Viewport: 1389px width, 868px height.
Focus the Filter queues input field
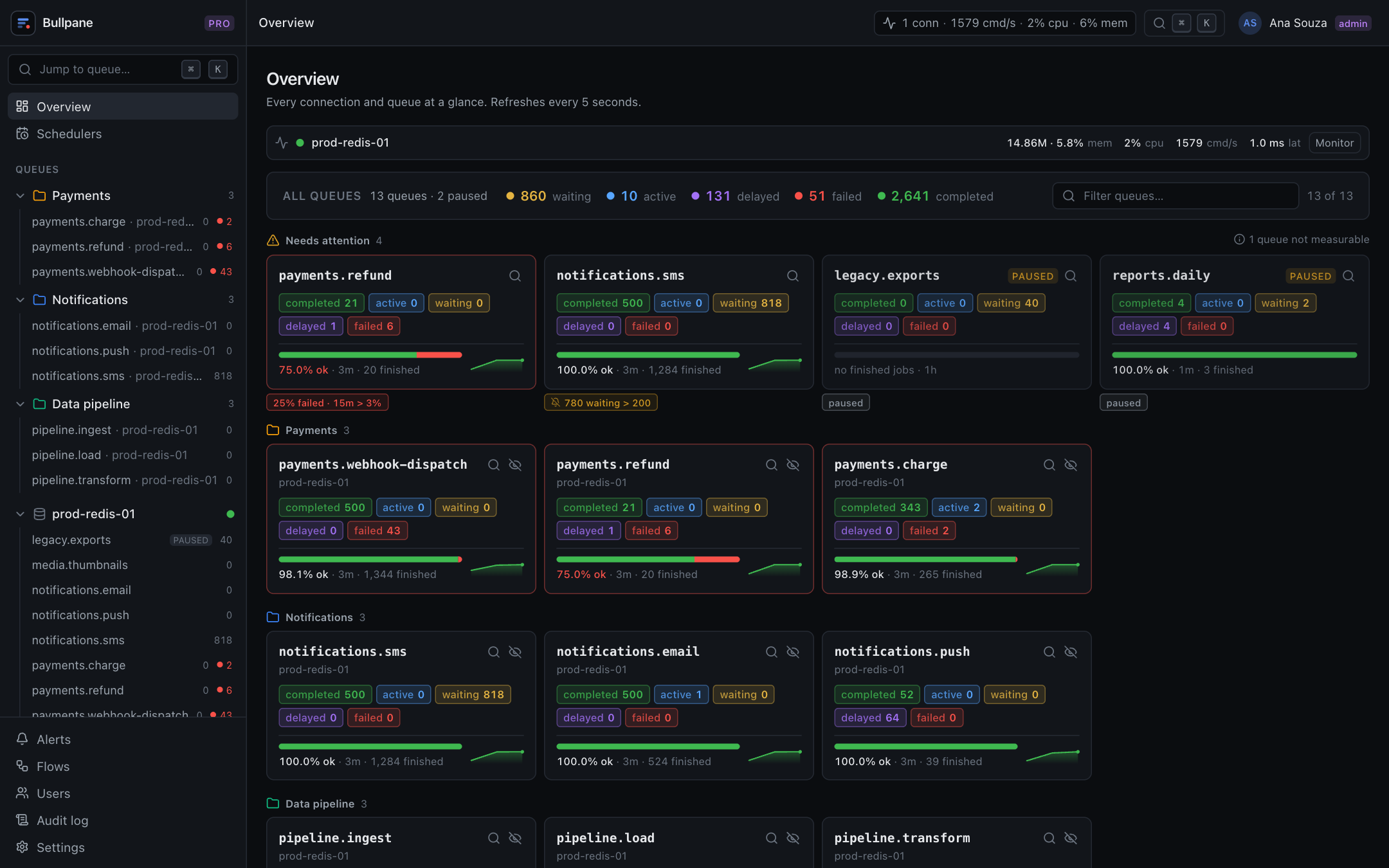tap(1176, 196)
